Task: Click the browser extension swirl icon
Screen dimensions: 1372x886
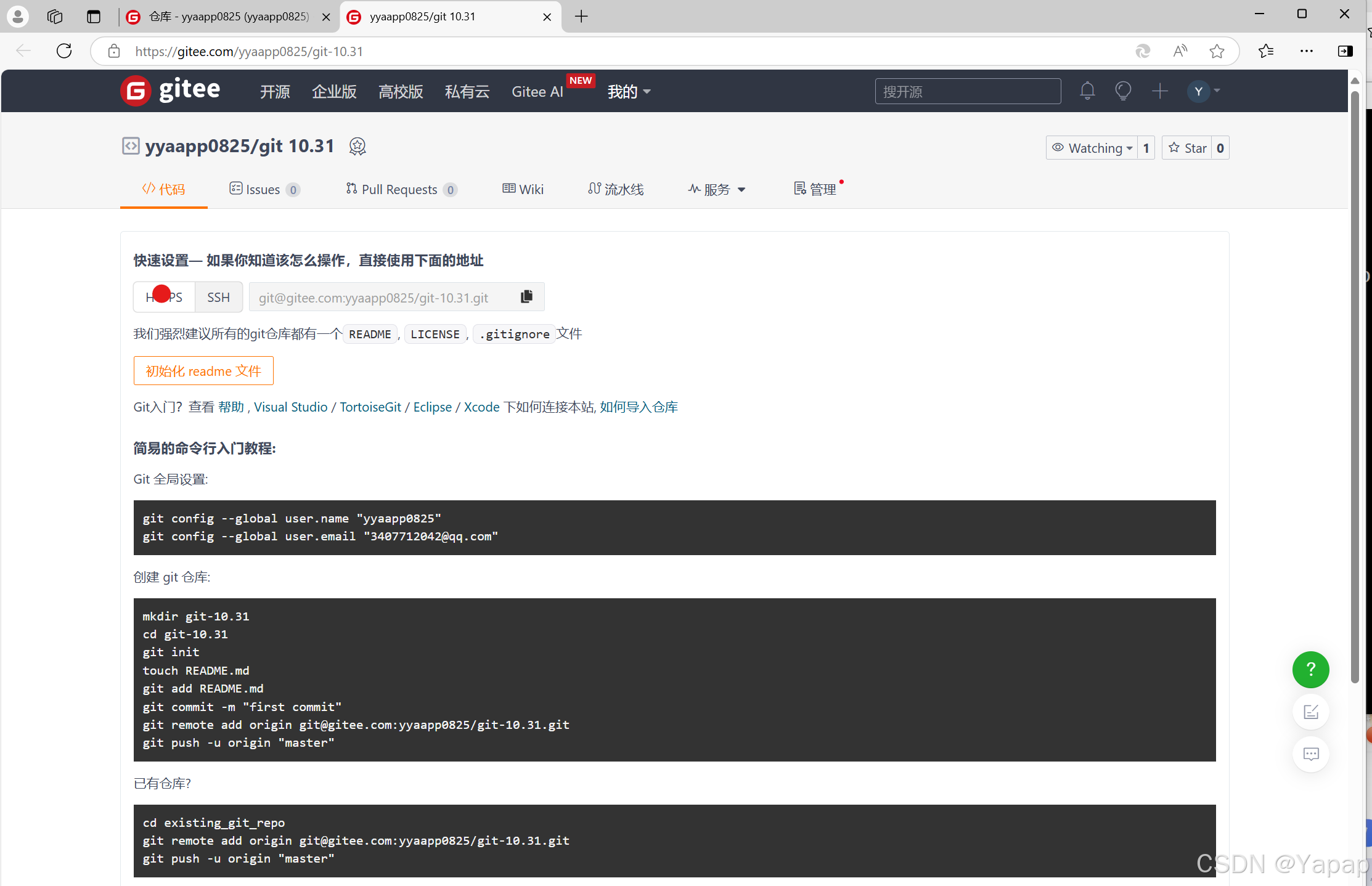Action: [x=1143, y=51]
